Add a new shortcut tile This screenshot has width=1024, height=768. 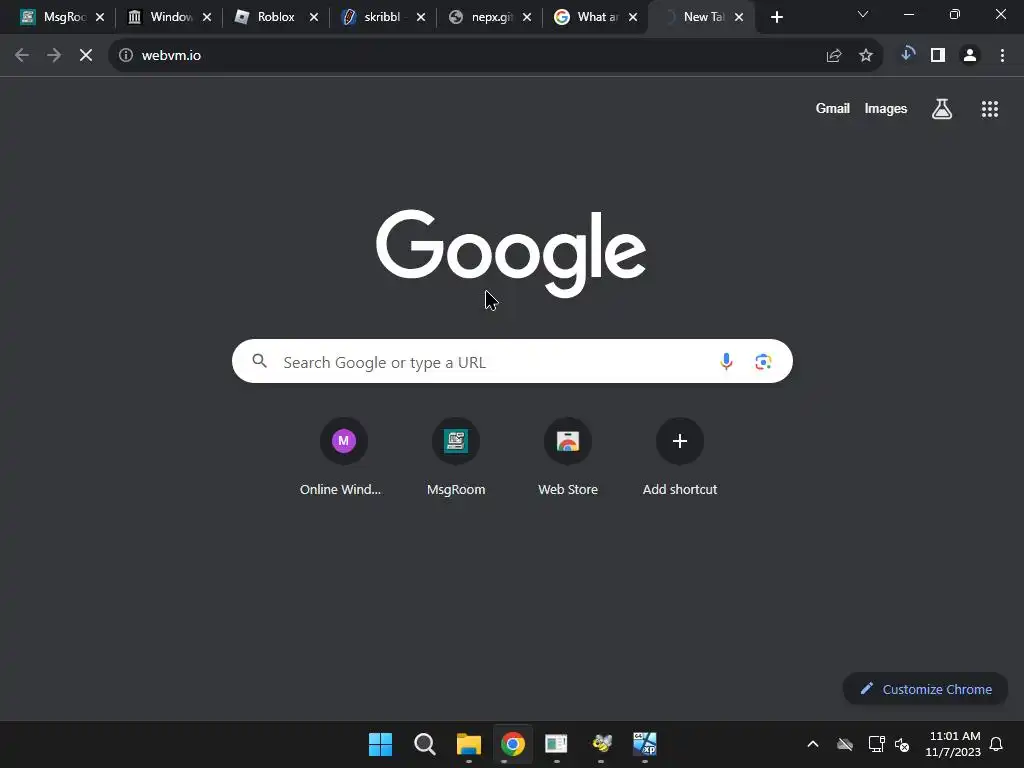(680, 457)
